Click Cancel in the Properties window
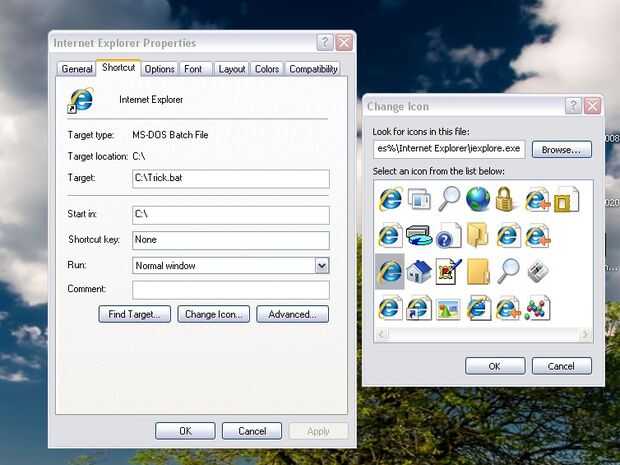The image size is (620, 465). click(x=252, y=431)
